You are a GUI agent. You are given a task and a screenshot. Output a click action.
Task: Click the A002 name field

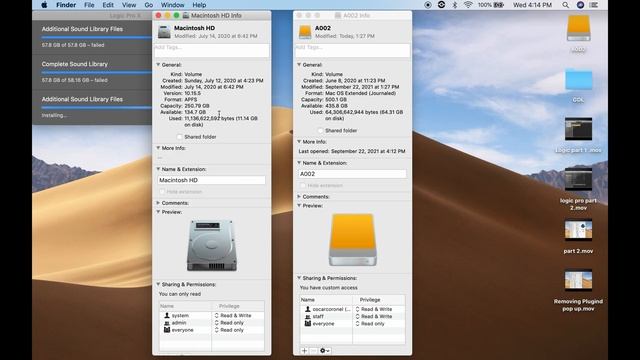point(352,174)
